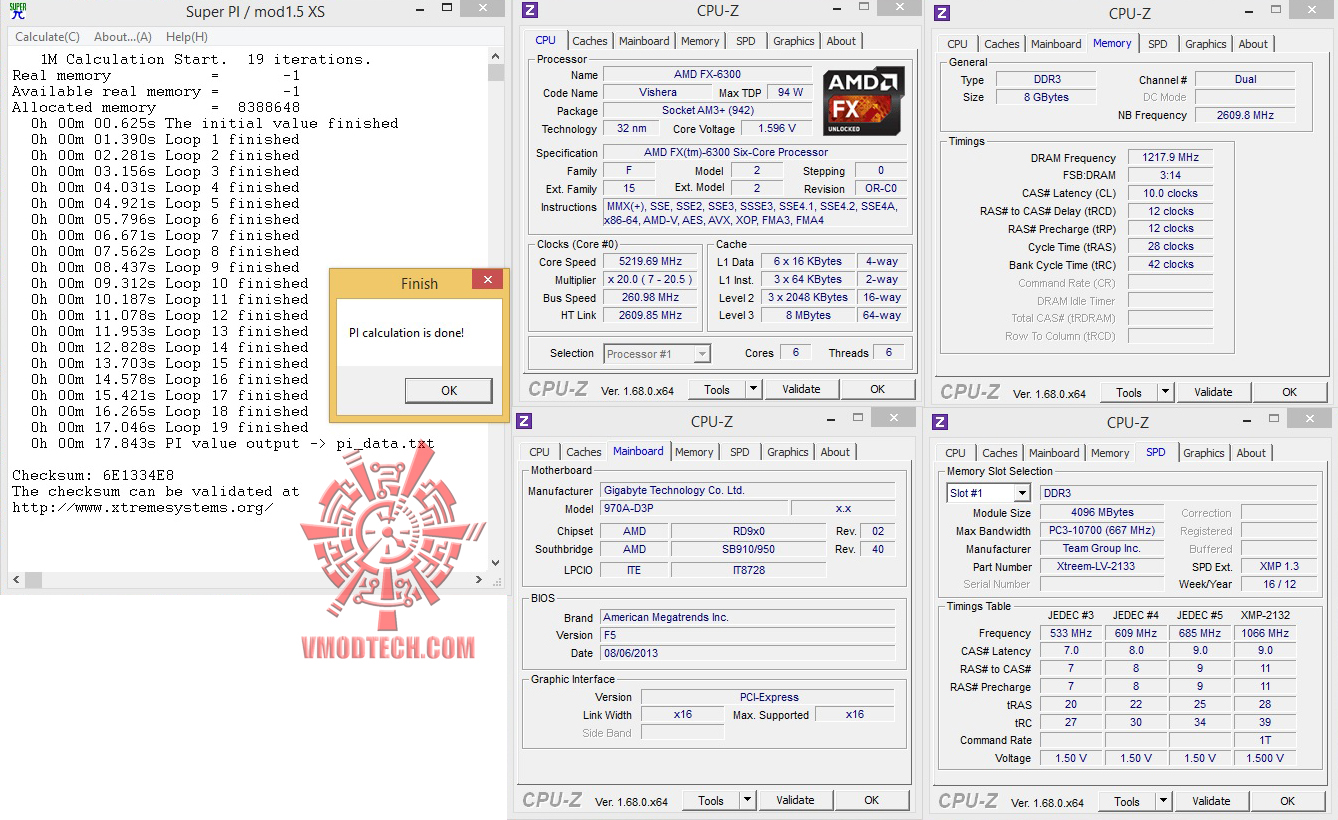Expand Tools dropdown arrow in CPU-Z motherboard window
1338x820 pixels.
click(x=748, y=800)
